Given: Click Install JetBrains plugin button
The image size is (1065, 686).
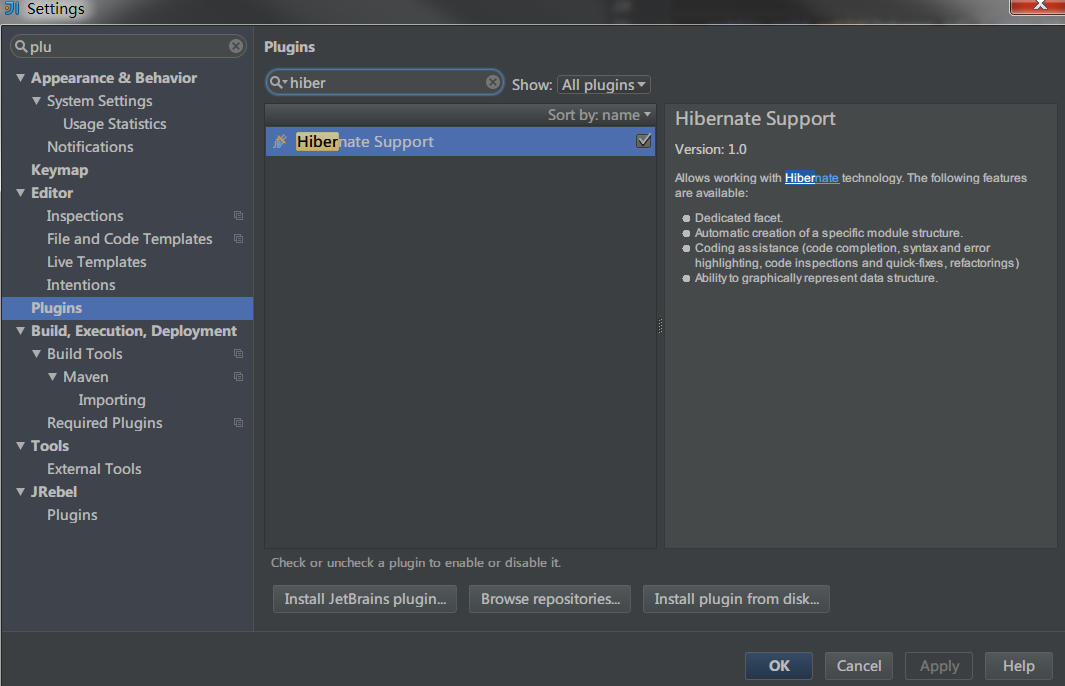Looking at the screenshot, I should (365, 599).
